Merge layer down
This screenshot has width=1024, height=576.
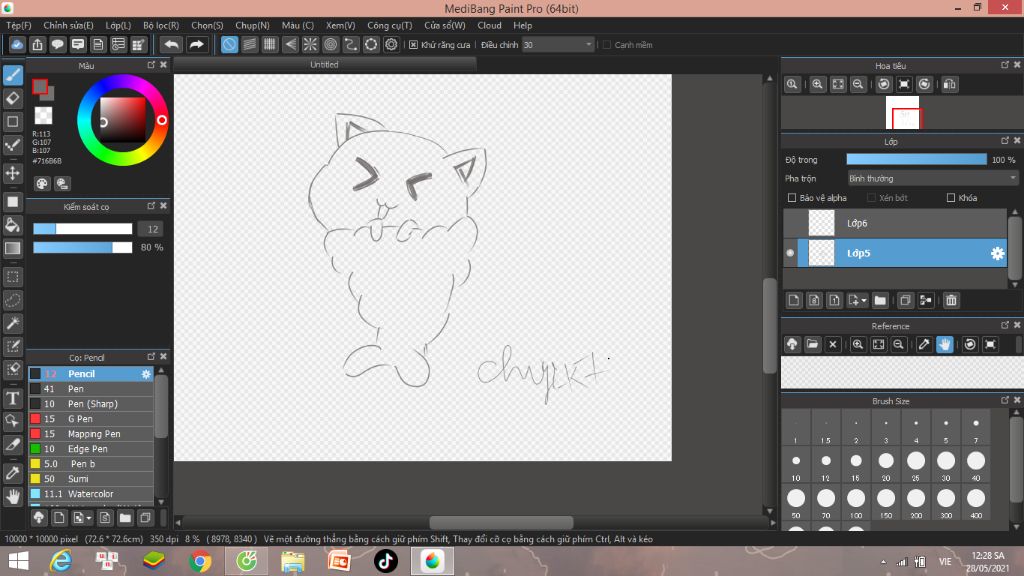[x=925, y=300]
